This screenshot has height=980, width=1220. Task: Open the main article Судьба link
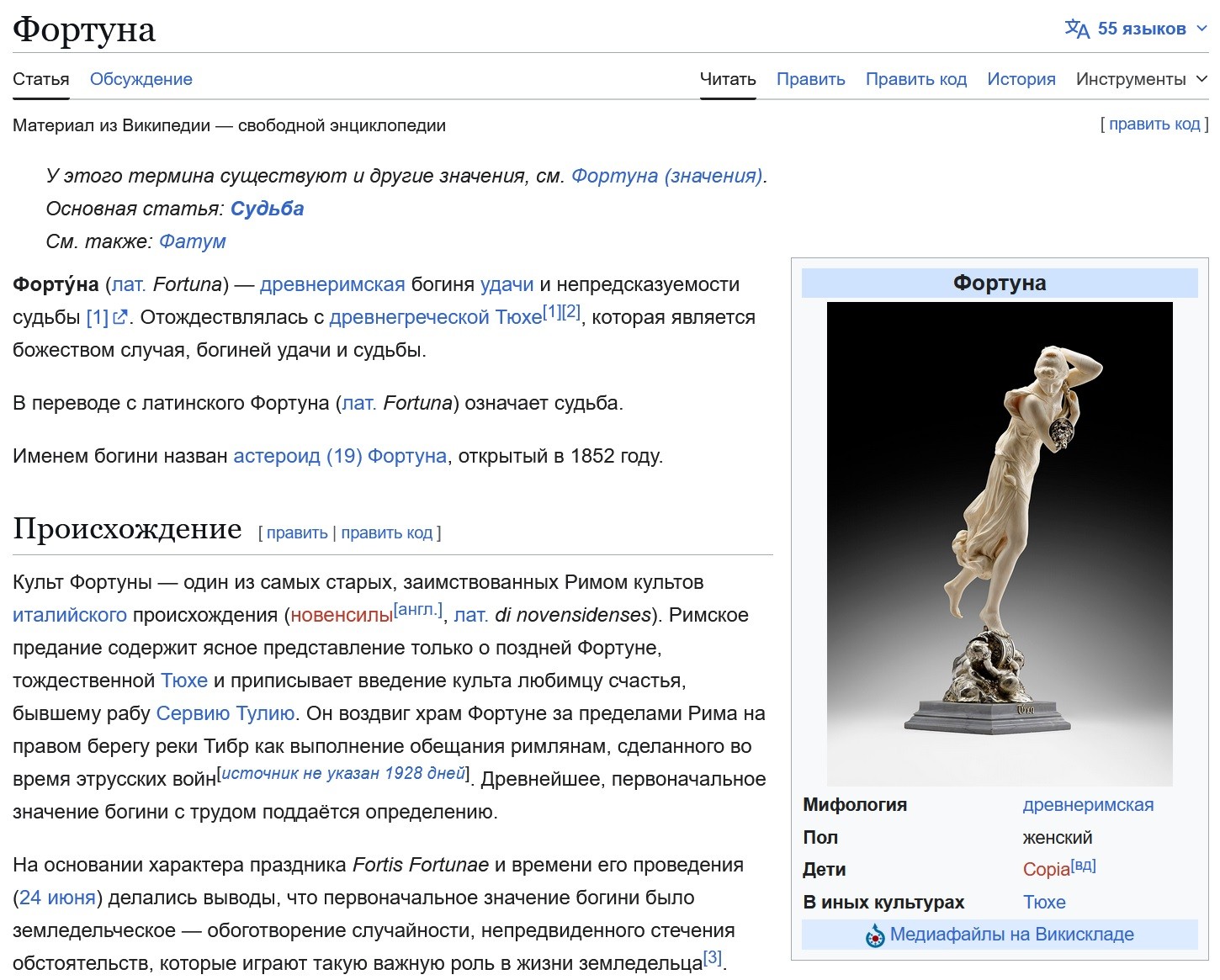point(268,209)
